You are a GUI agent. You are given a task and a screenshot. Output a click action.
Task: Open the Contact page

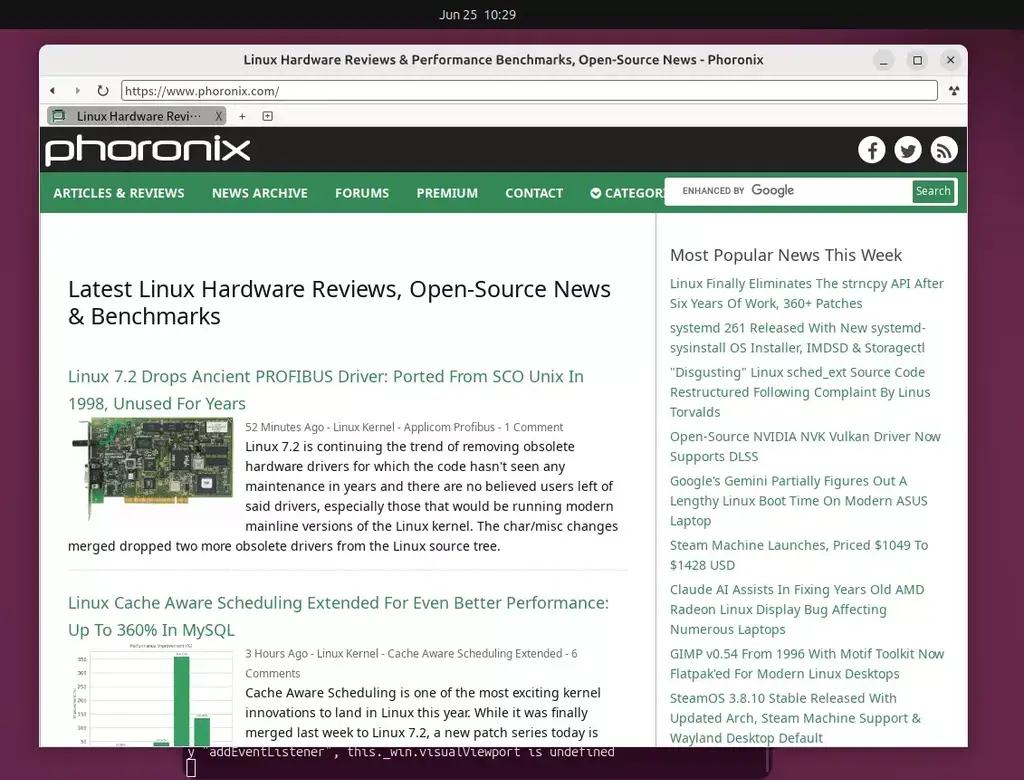click(534, 193)
